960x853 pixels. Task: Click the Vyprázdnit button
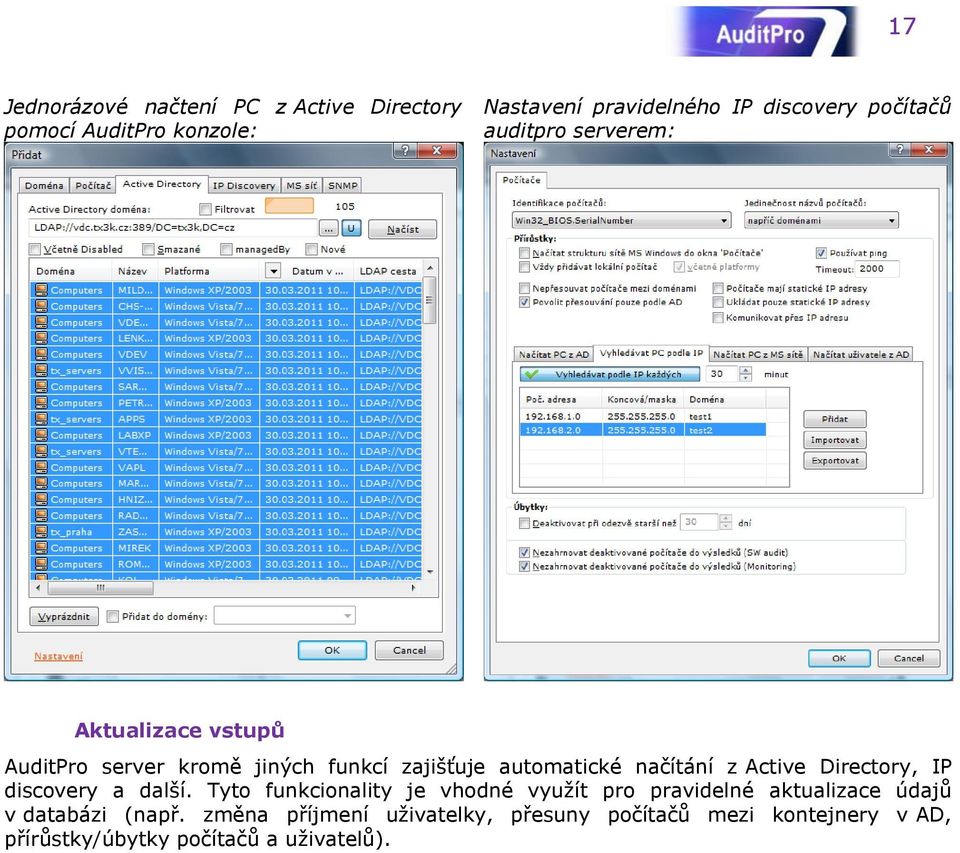(64, 617)
